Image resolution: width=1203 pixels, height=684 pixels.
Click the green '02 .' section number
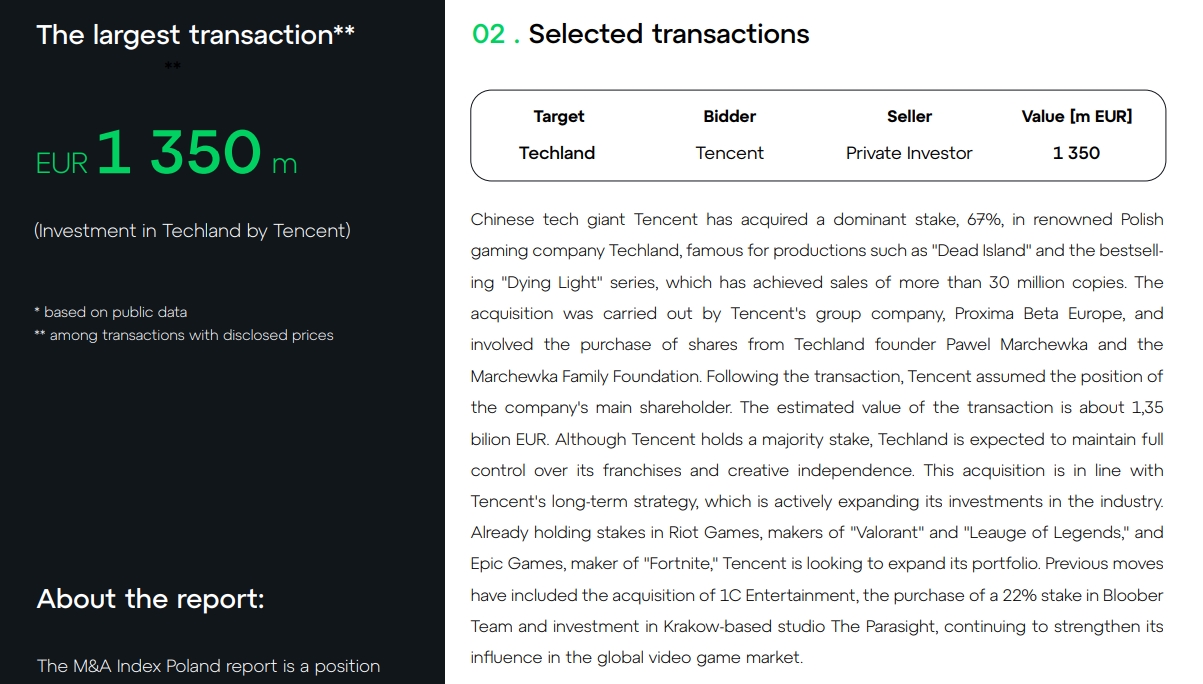point(496,34)
